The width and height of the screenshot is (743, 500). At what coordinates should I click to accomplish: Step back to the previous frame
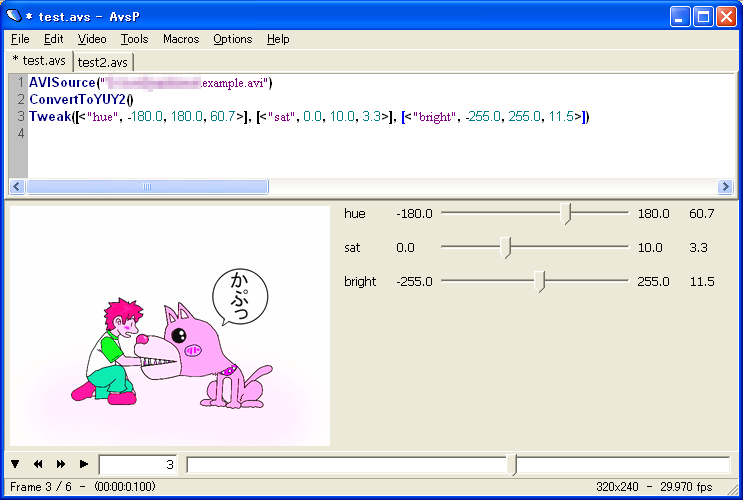pyautogui.click(x=38, y=464)
